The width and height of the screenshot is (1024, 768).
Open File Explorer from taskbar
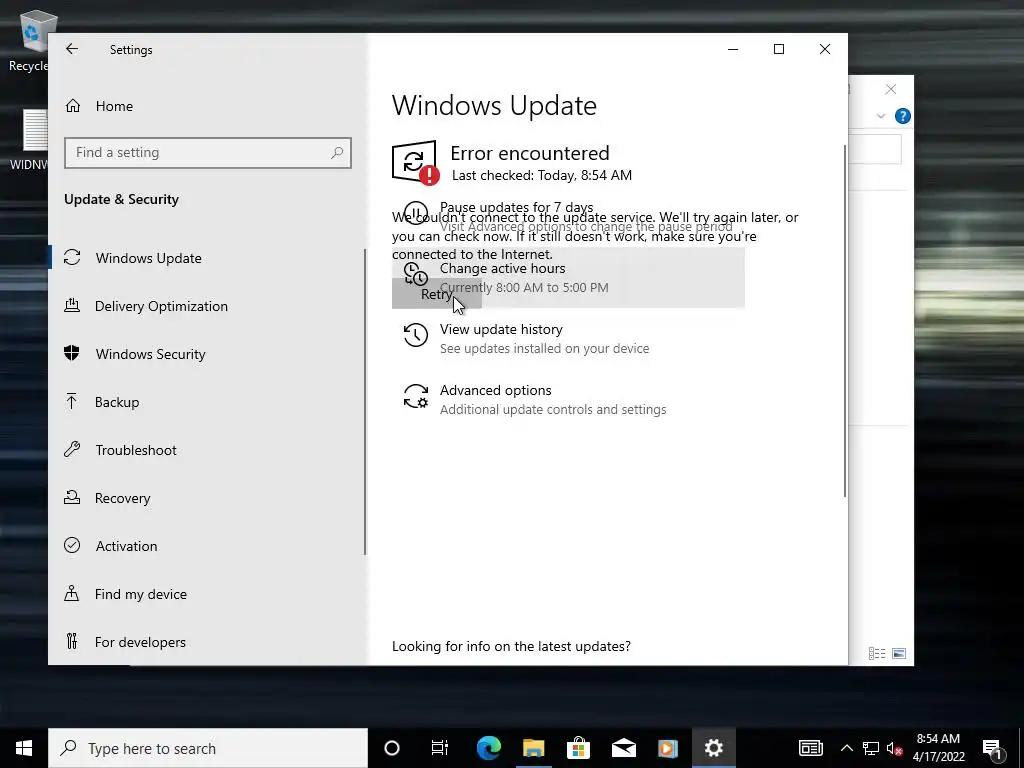tap(534, 748)
